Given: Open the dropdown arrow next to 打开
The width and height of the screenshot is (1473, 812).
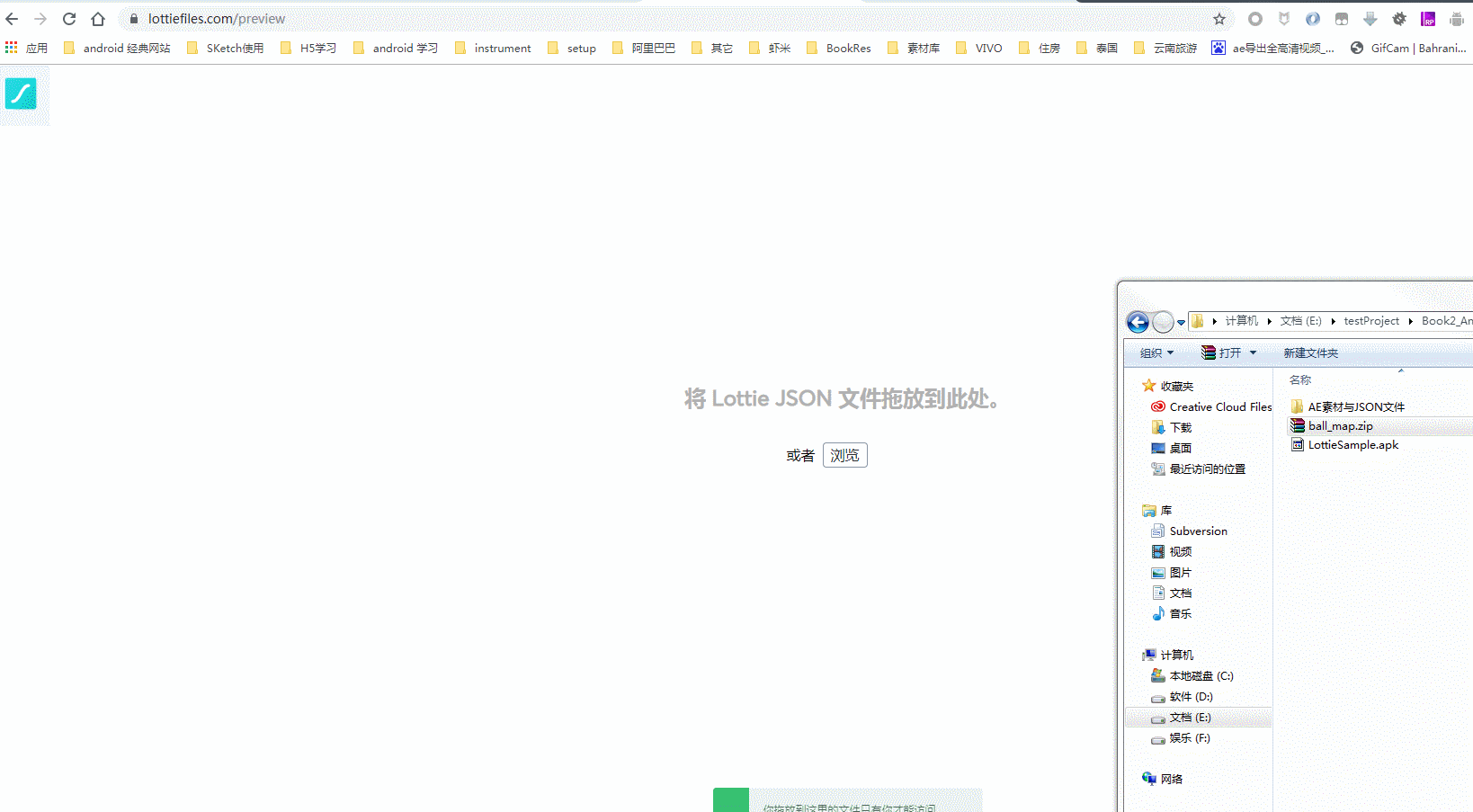Looking at the screenshot, I should tap(1253, 352).
